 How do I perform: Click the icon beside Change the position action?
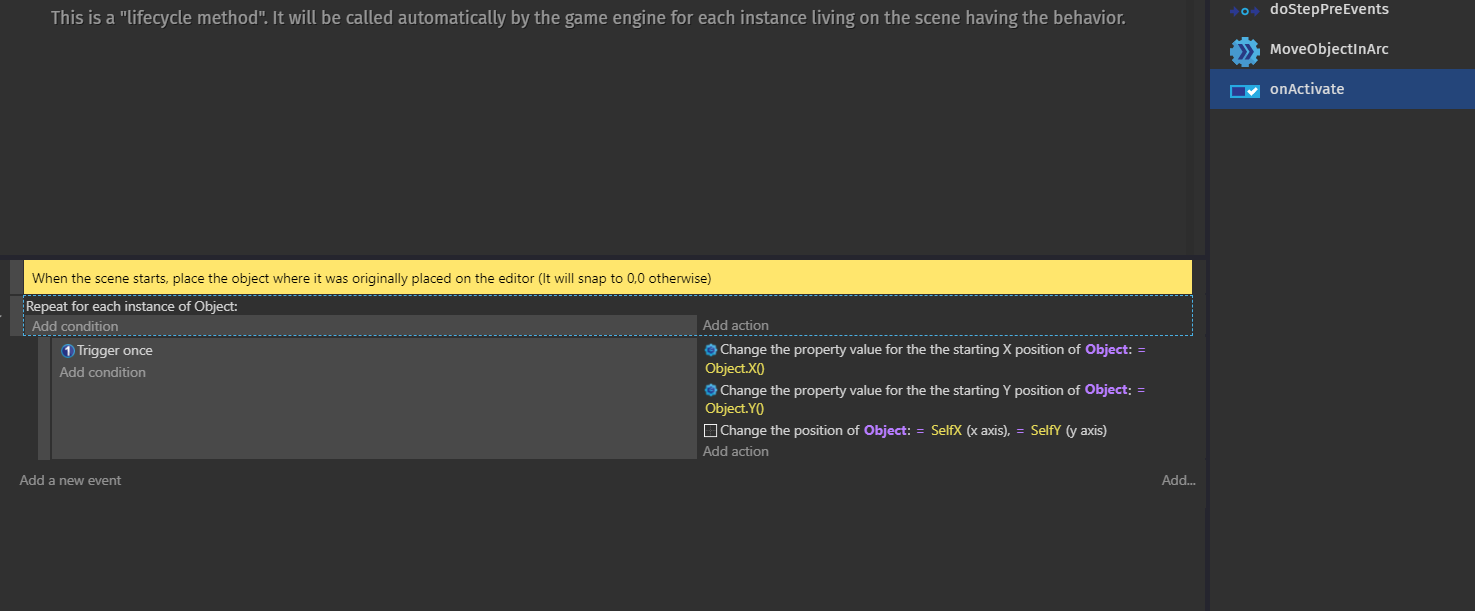pyautogui.click(x=711, y=431)
